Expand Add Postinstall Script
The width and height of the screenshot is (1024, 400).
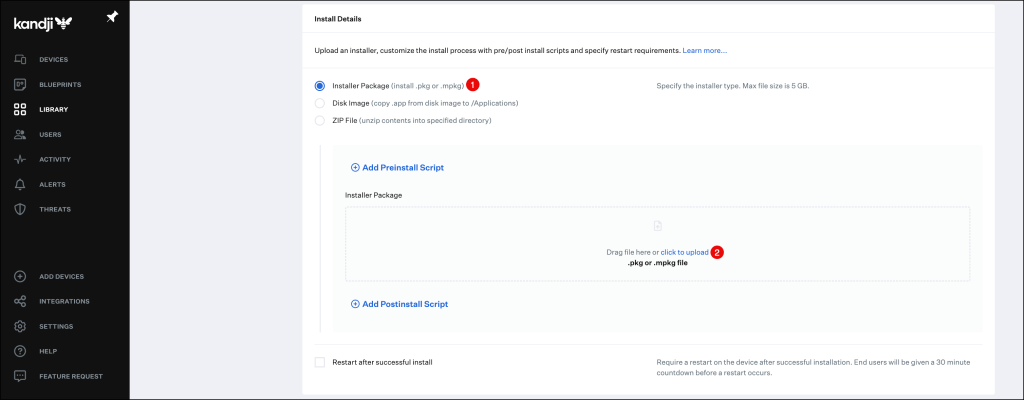pos(399,303)
